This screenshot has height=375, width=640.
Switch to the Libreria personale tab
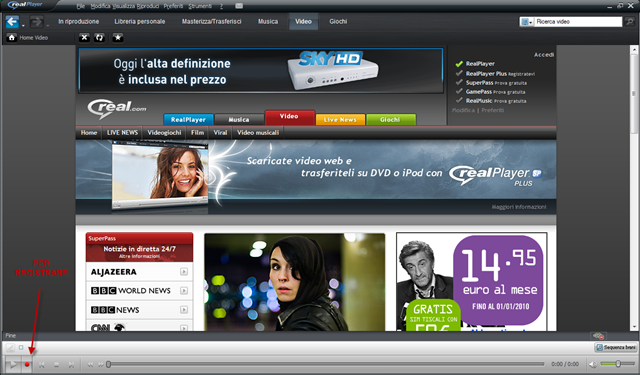pos(140,22)
